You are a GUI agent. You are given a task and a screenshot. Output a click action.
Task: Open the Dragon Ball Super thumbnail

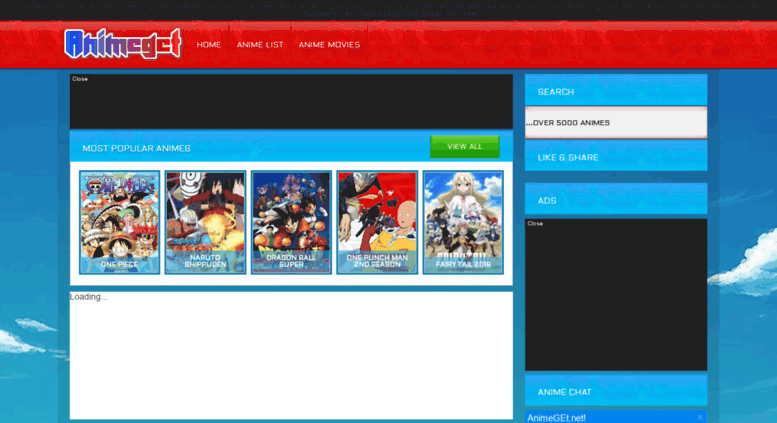point(291,222)
